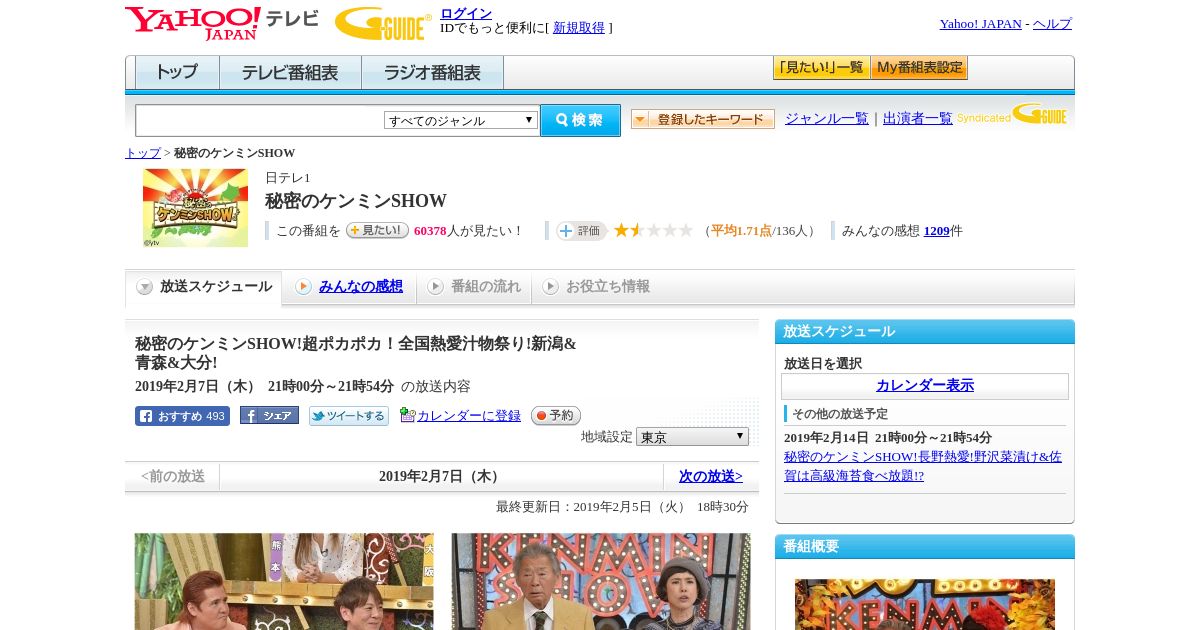Viewport: 1200px width, 630px height.
Task: Click the 2019年2月7日（木） date heading
Action: coord(442,477)
